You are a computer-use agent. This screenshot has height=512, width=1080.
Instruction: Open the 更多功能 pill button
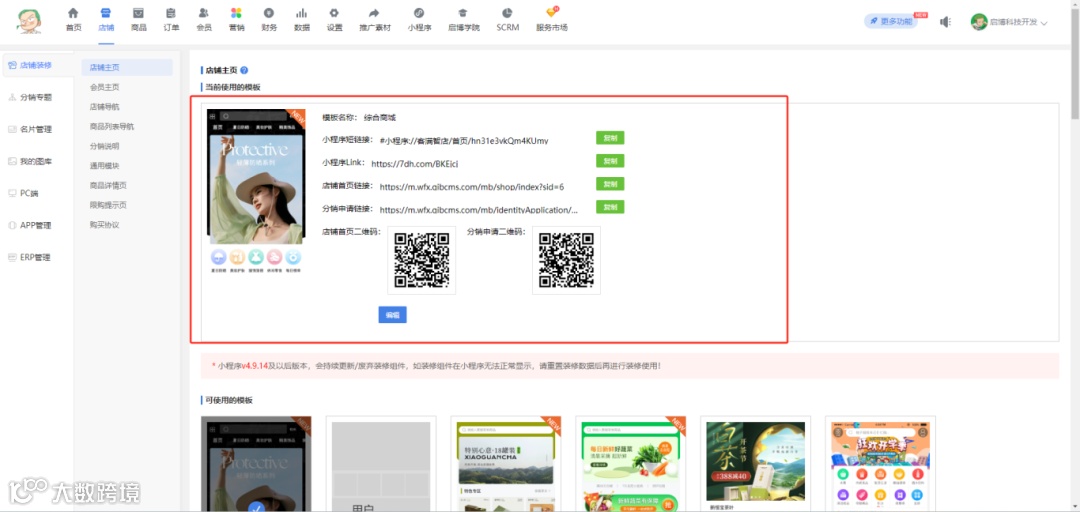[x=891, y=21]
